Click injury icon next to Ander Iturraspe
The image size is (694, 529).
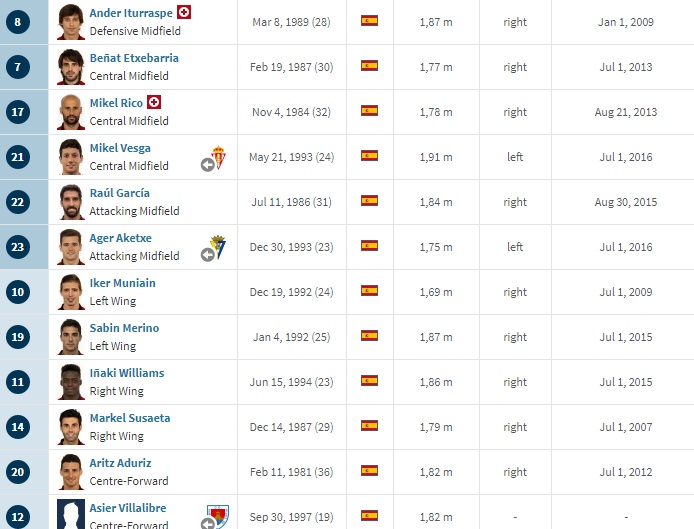click(184, 12)
